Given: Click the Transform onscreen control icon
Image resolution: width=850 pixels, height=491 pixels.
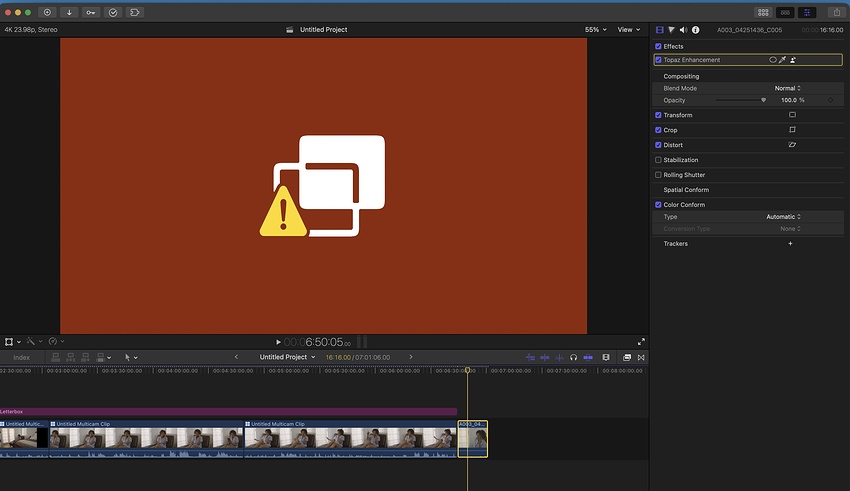Looking at the screenshot, I should 792,115.
